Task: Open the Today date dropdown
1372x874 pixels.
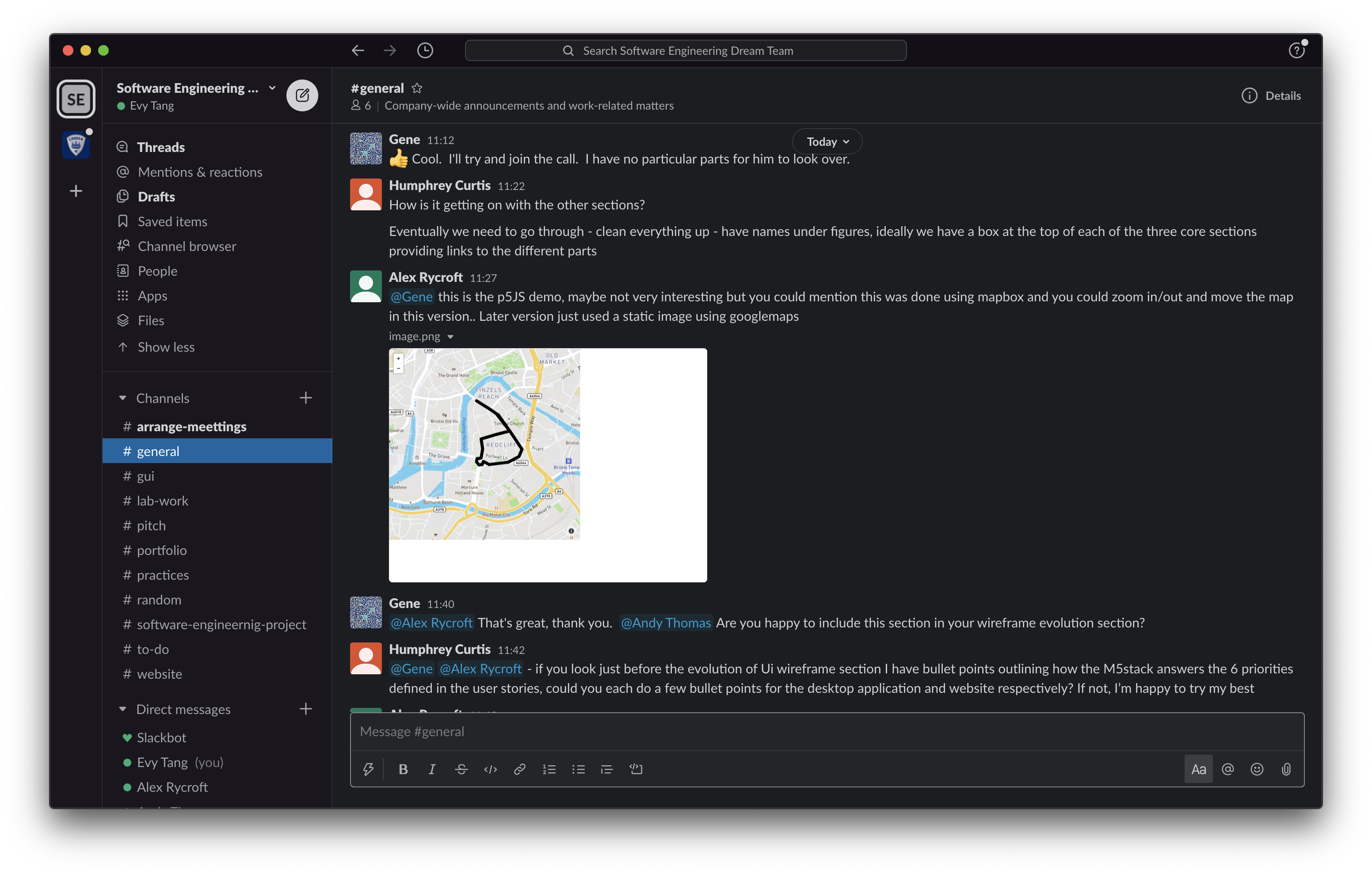Action: click(x=827, y=142)
